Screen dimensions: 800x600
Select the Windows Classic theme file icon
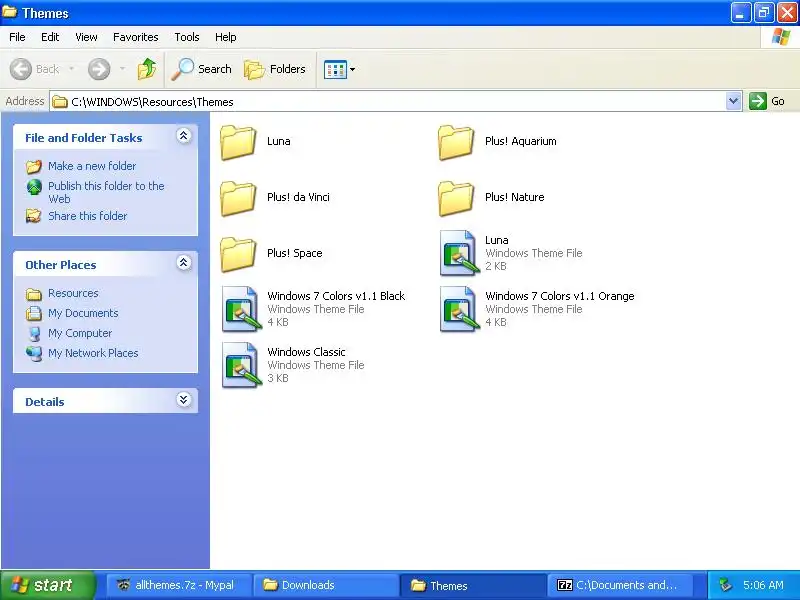click(241, 365)
